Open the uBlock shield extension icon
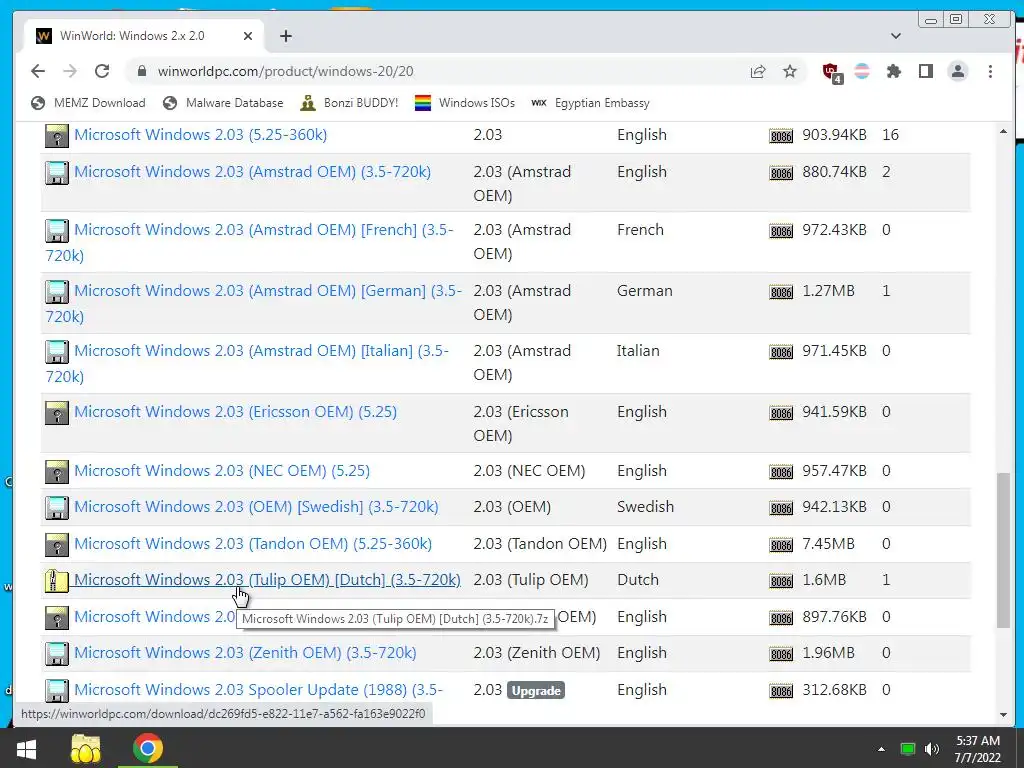Image resolution: width=1024 pixels, height=768 pixels. pos(831,72)
